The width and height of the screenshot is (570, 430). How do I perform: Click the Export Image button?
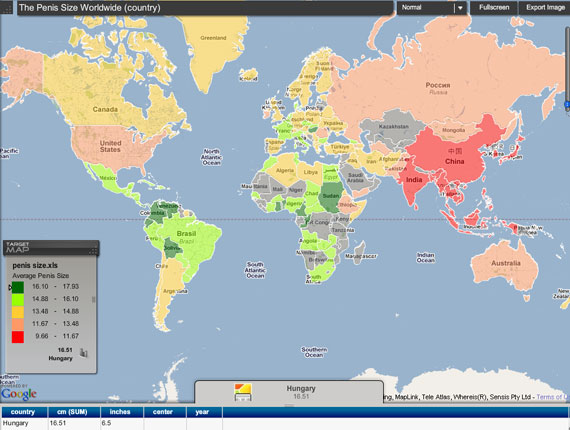tap(545, 8)
